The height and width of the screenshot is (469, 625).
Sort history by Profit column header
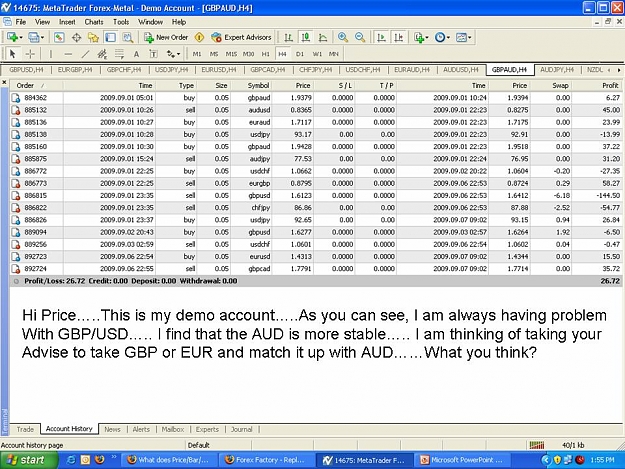(x=596, y=85)
